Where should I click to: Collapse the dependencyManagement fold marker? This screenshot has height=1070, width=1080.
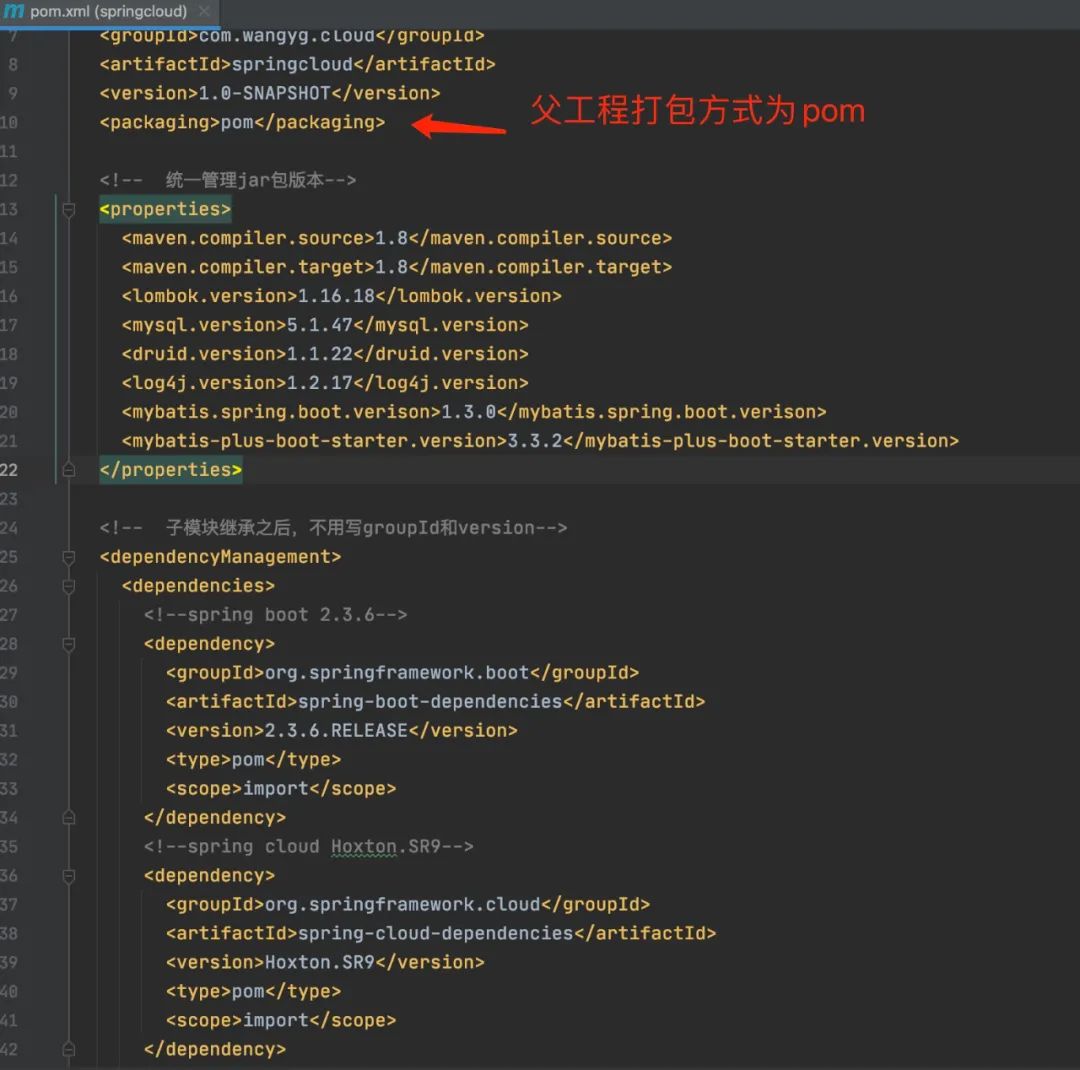click(68, 557)
